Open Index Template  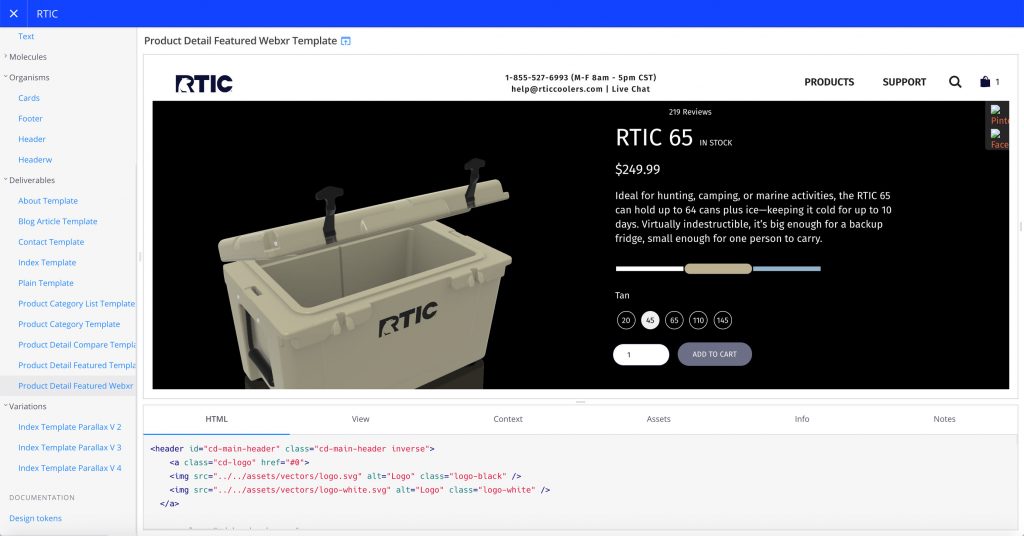(x=47, y=262)
